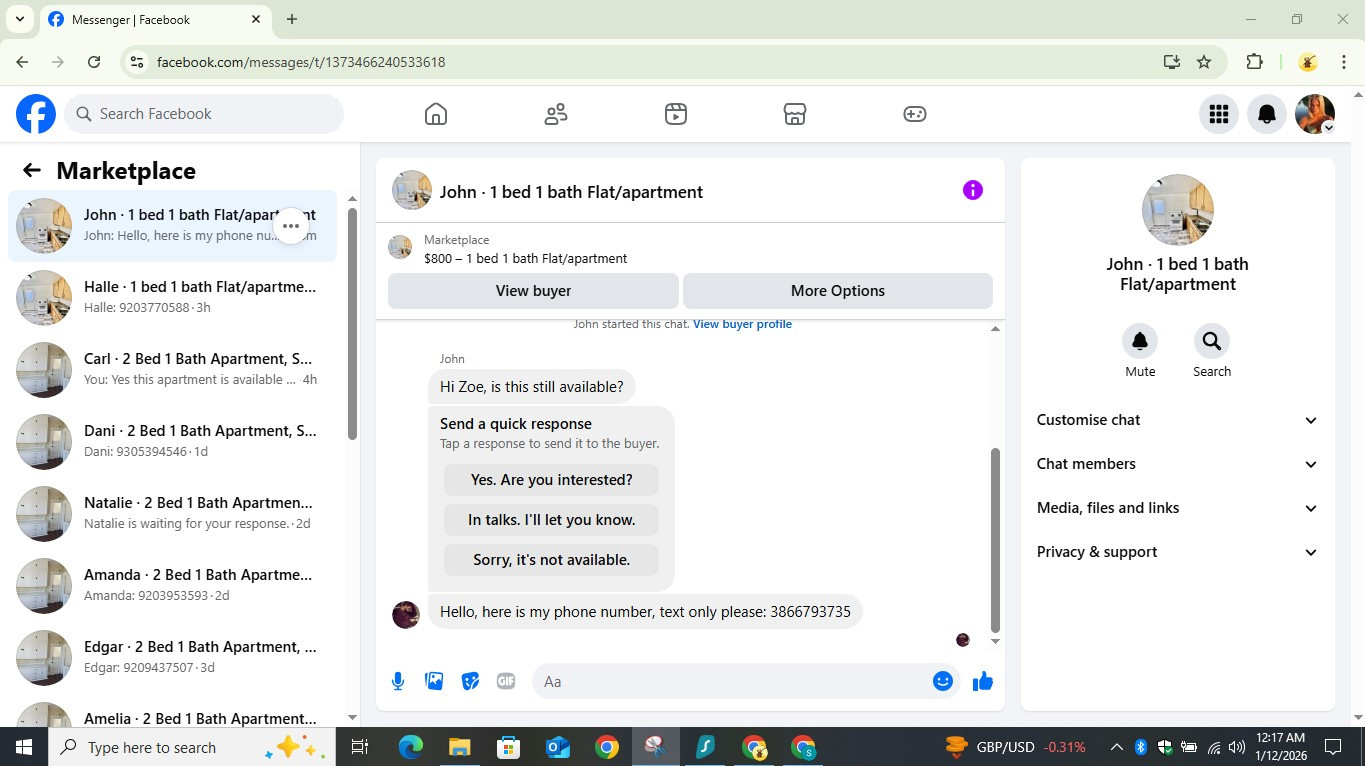Viewport: 1365px width, 766px height.
Task: Record a voice clip with microphone icon
Action: (398, 681)
